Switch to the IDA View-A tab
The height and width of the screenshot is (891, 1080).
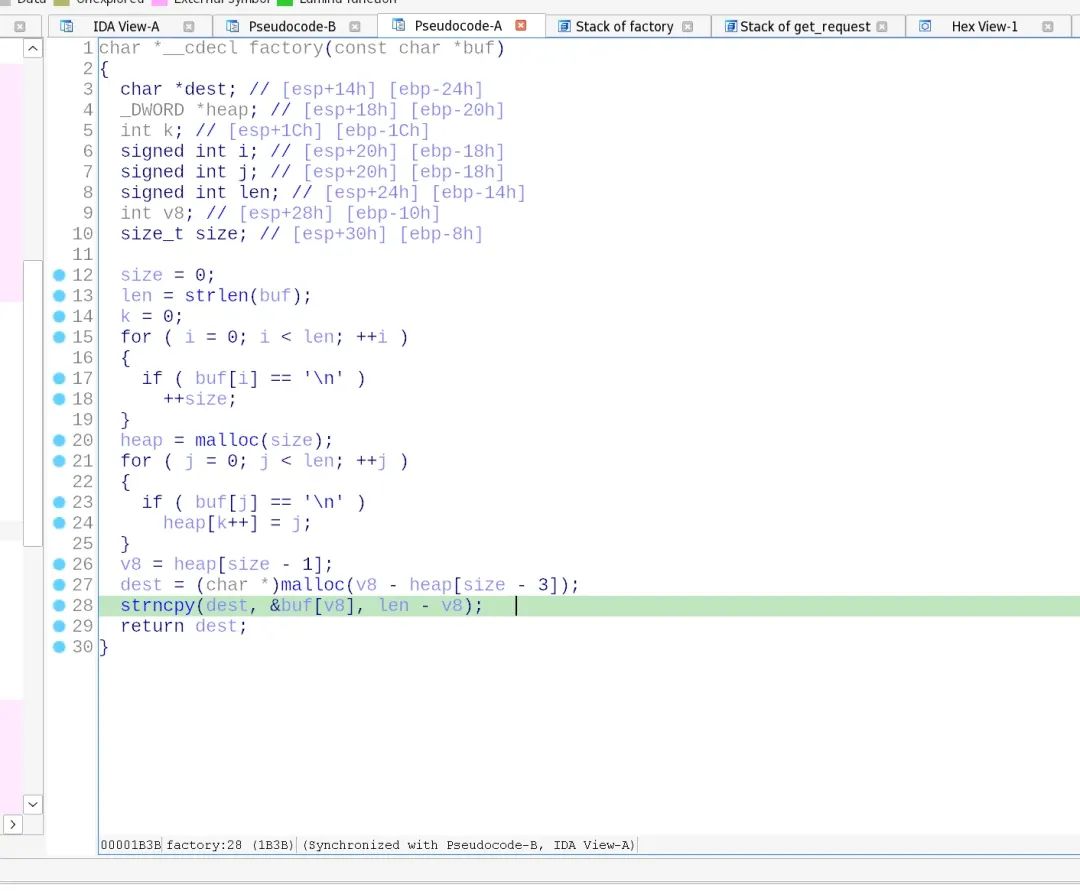pos(126,26)
